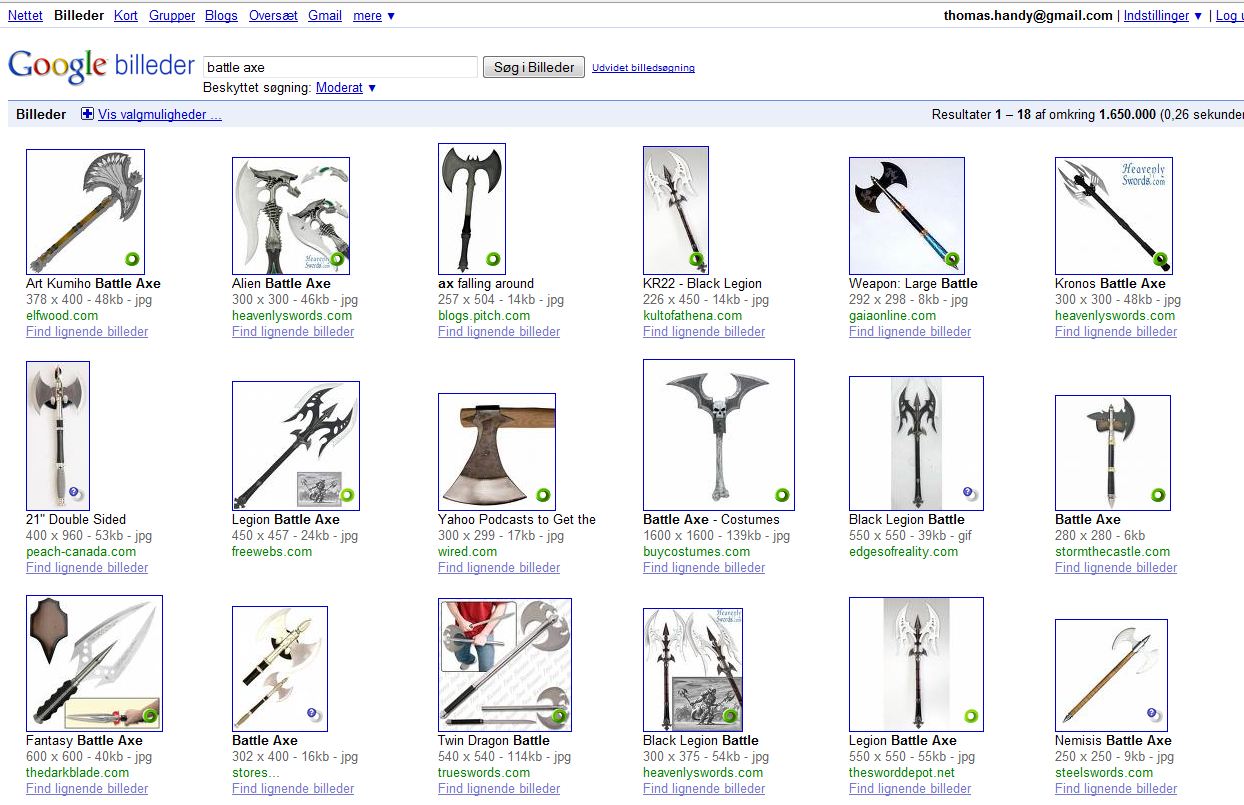Find lignende billeder for Kronos Battle Axe
This screenshot has height=805, width=1244.
(1116, 332)
